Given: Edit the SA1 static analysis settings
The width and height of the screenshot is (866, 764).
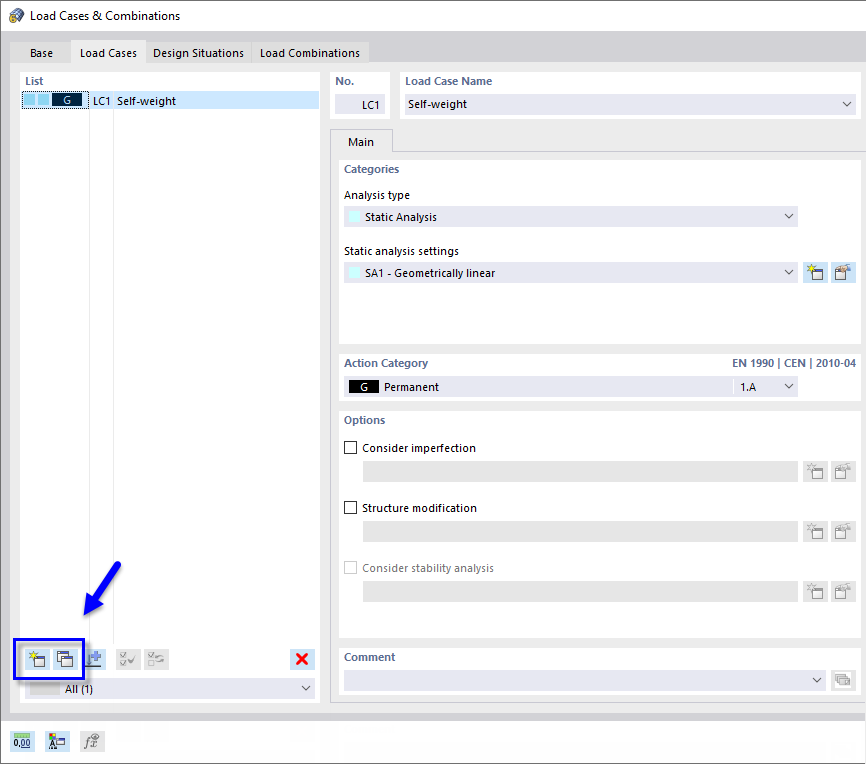Looking at the screenshot, I should pyautogui.click(x=842, y=272).
